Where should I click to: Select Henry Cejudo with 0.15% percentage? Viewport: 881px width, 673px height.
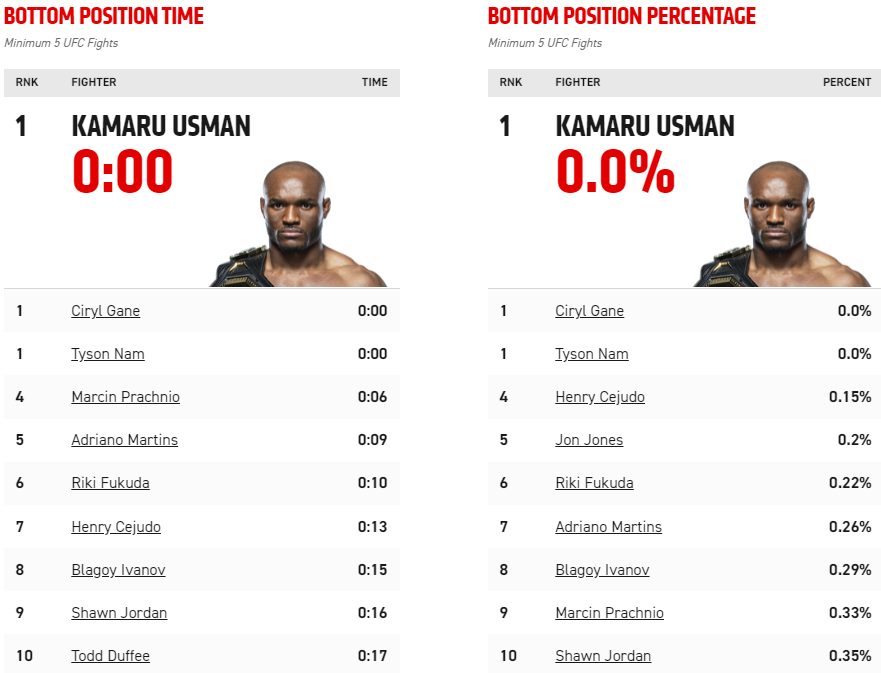600,397
